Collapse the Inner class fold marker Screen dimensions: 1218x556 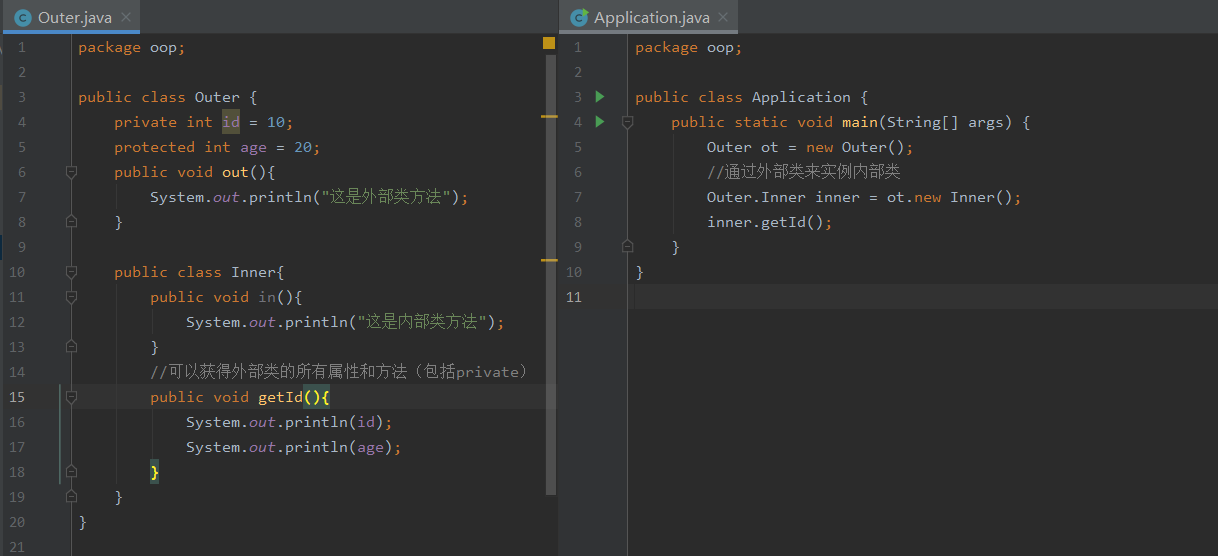click(x=71, y=272)
